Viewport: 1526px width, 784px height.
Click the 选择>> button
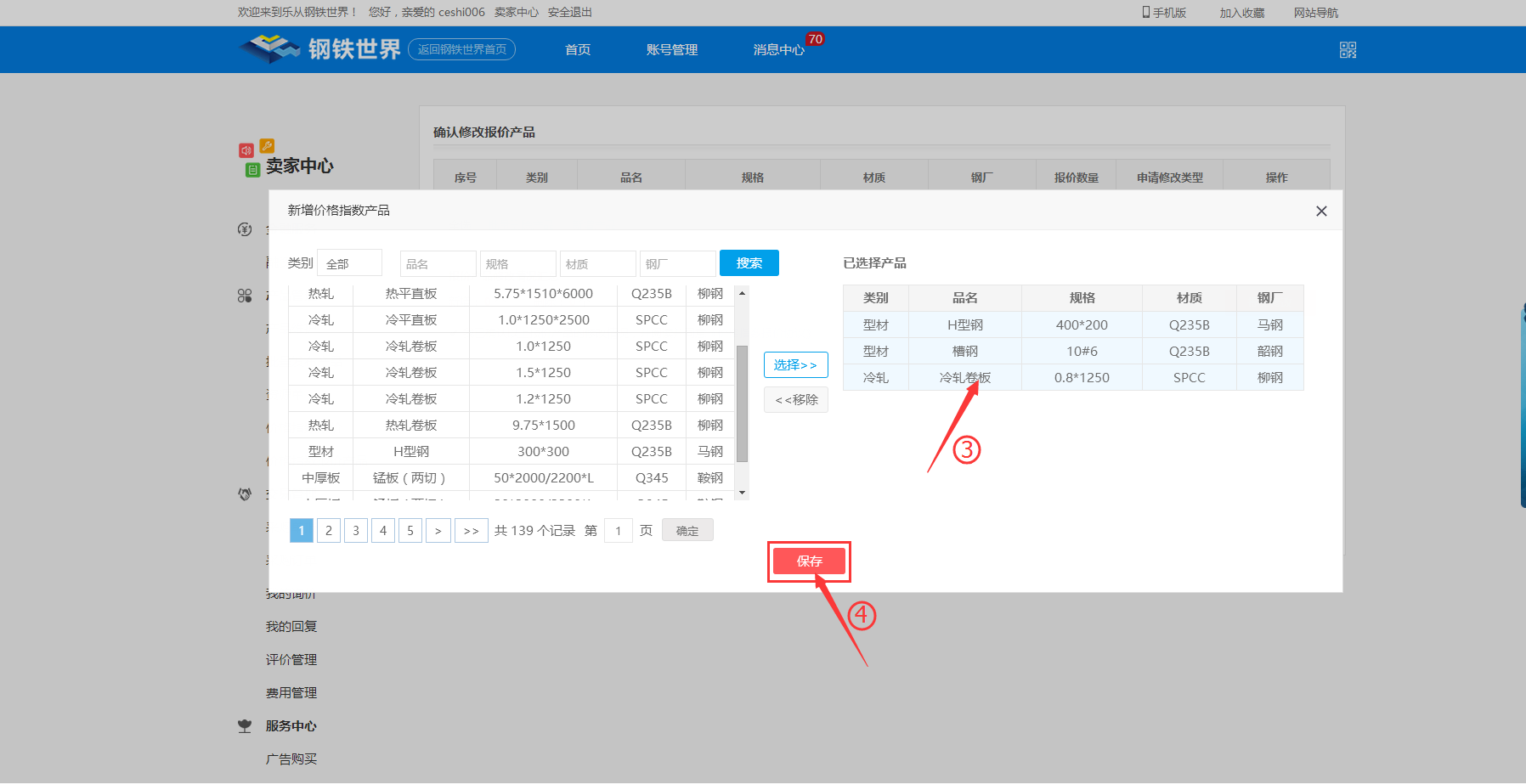[795, 364]
